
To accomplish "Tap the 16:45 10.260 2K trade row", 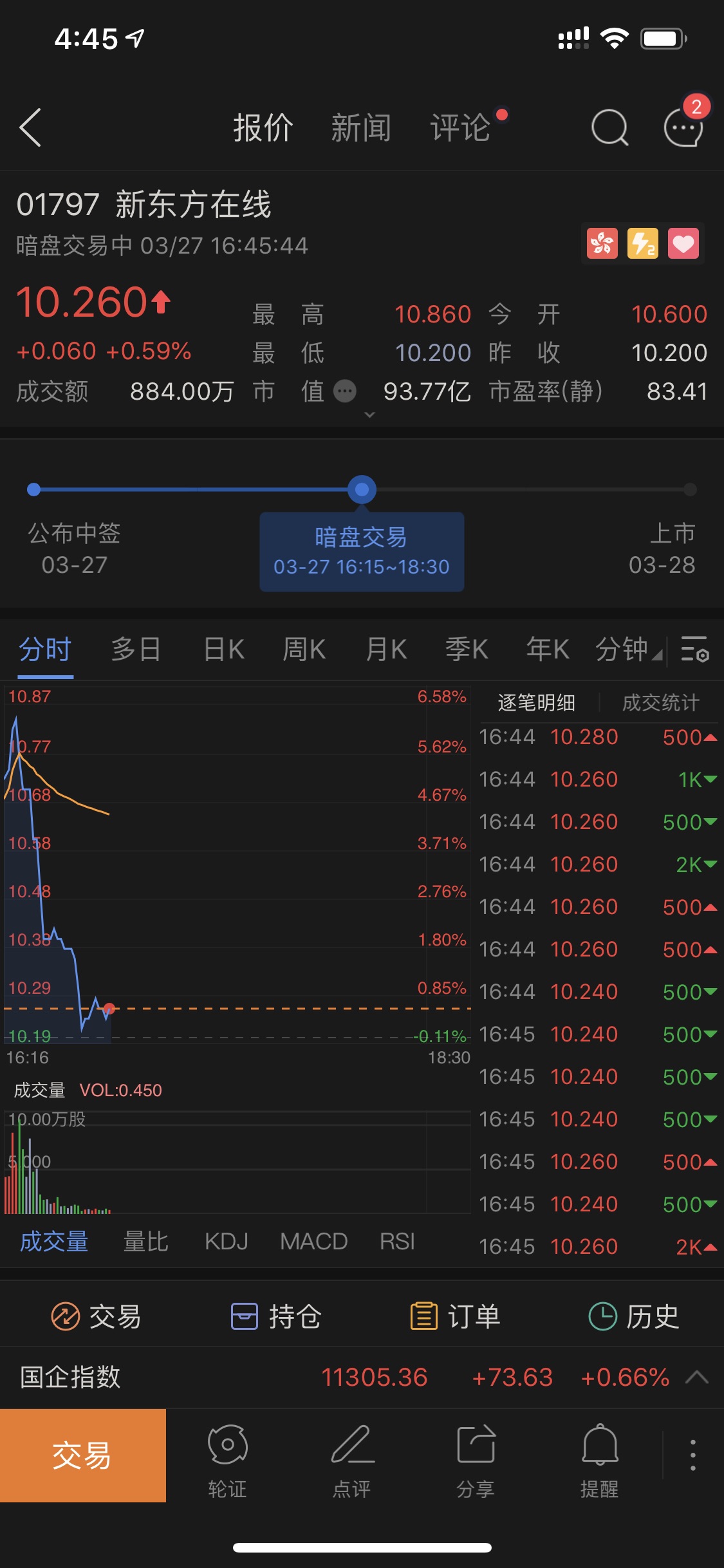I will pos(598,1247).
